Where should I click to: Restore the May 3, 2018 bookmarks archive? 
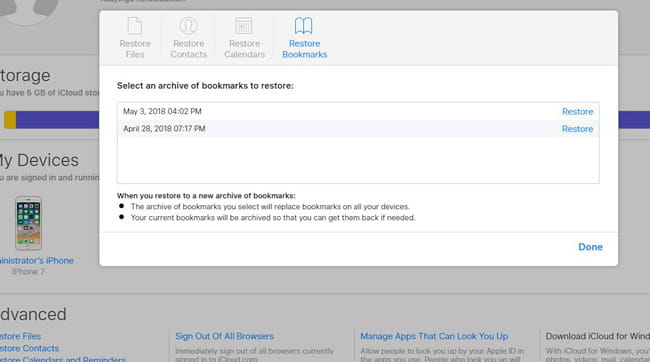point(577,112)
